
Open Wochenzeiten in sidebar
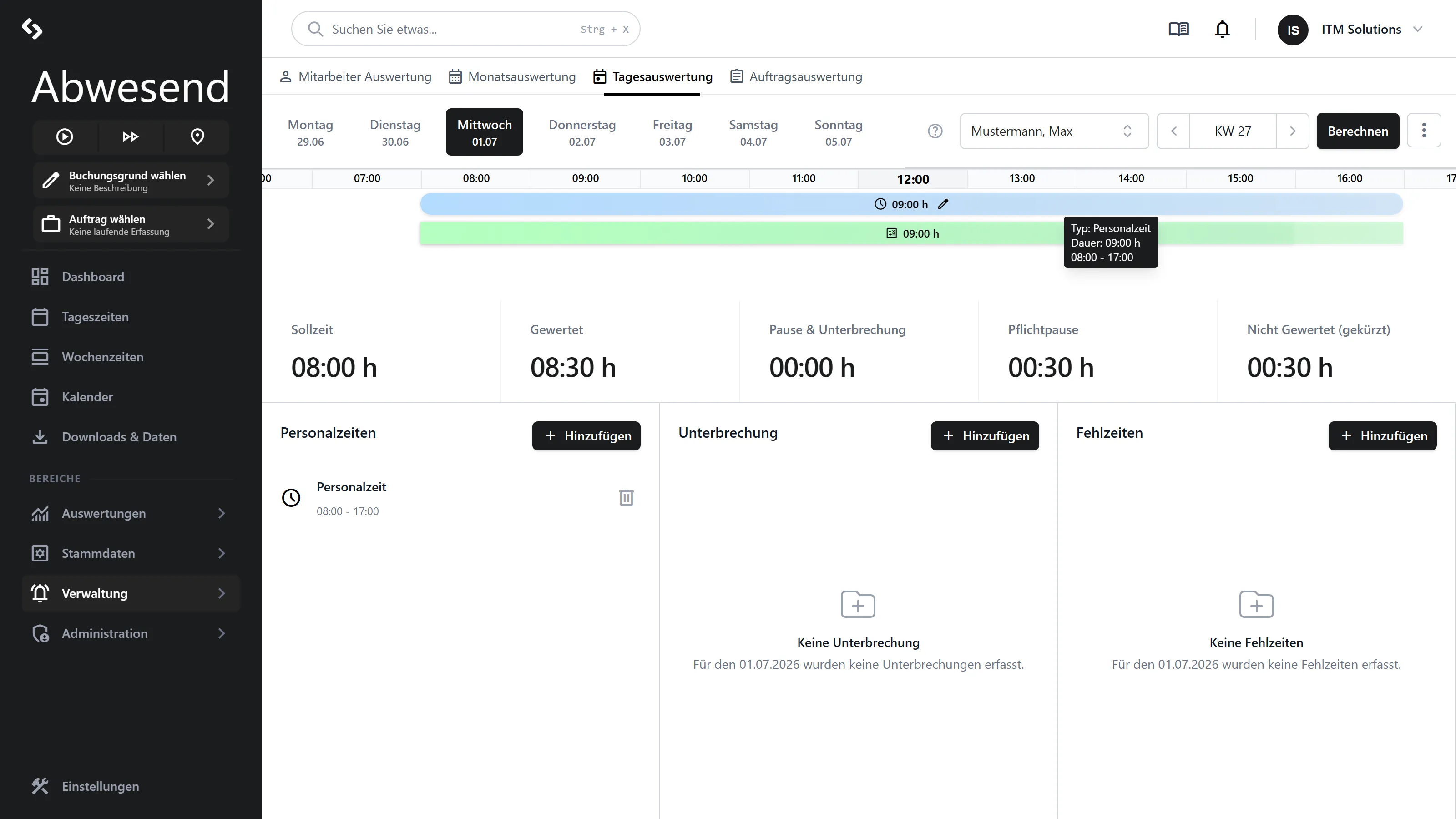(x=131, y=357)
